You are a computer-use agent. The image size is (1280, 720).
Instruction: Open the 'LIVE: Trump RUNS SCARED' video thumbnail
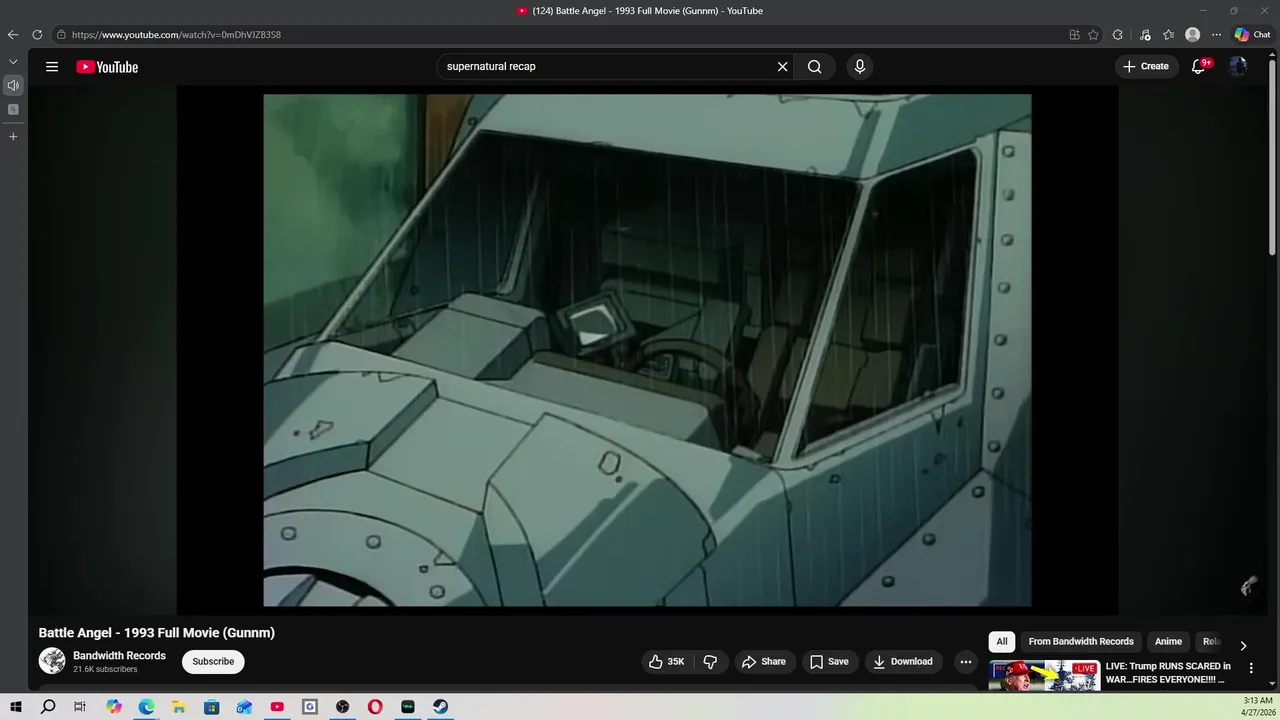click(x=1044, y=675)
